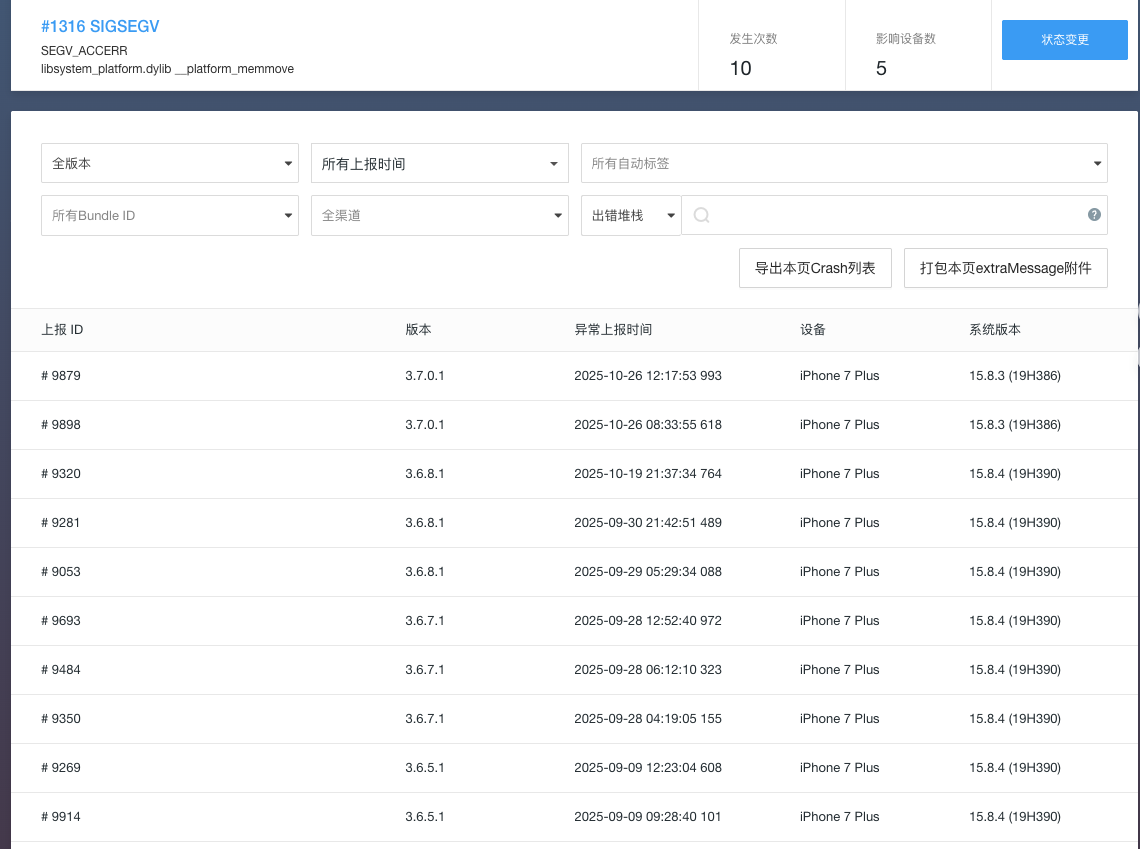
Task: Open the 出错堆栈 search type dropdown
Action: (x=630, y=215)
